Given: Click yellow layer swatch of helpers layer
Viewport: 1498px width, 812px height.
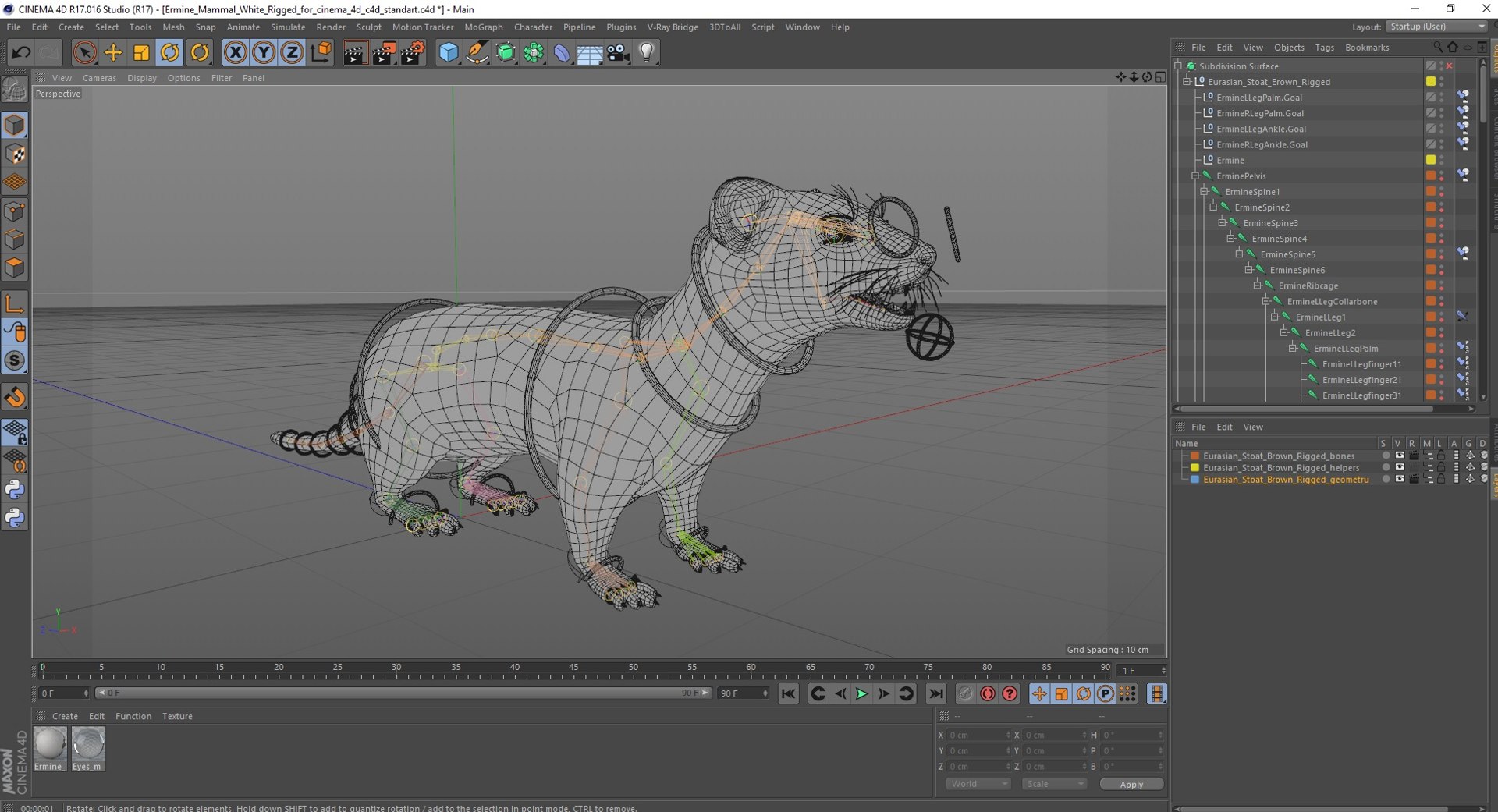Looking at the screenshot, I should pos(1194,467).
